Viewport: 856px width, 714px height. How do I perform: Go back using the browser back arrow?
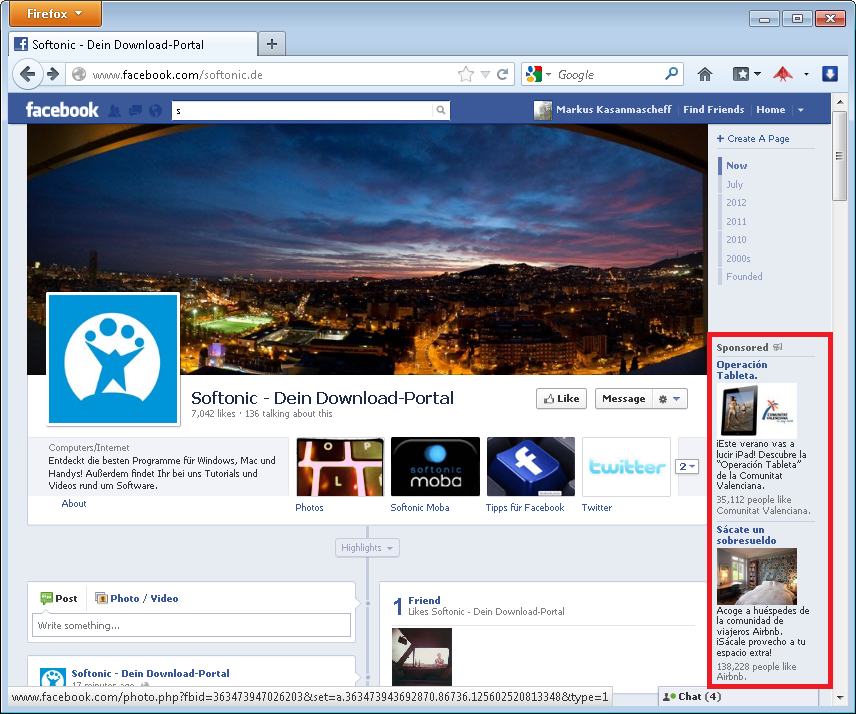(28, 74)
